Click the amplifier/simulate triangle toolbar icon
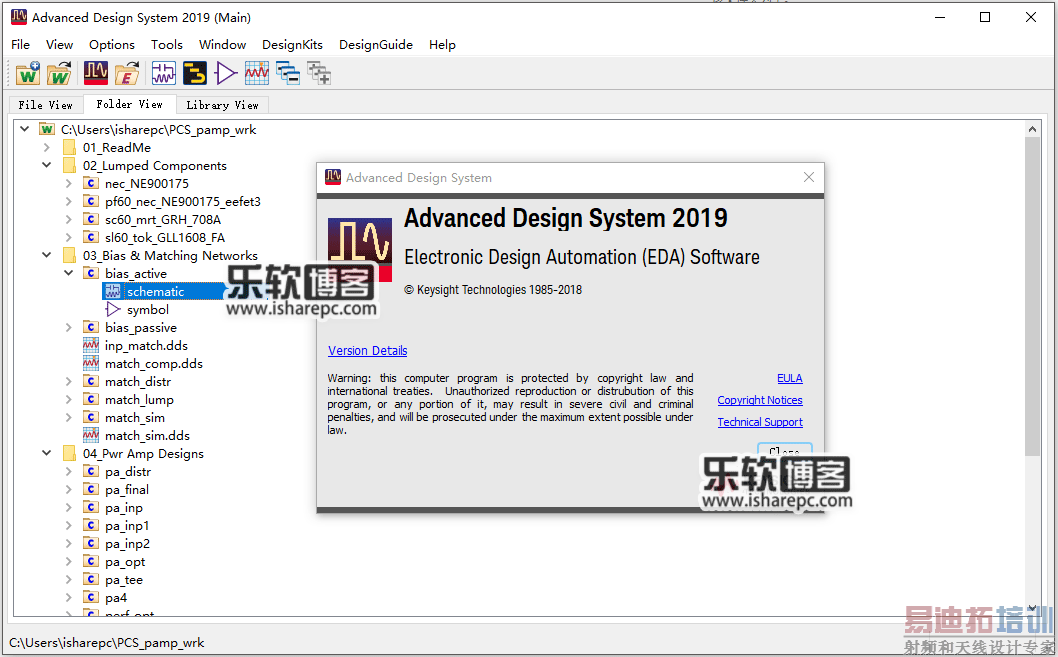Screen dimensions: 1058x657 point(224,72)
